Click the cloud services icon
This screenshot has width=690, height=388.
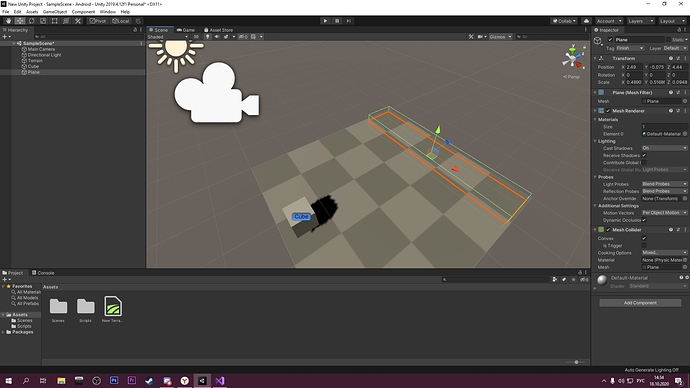click(586, 21)
